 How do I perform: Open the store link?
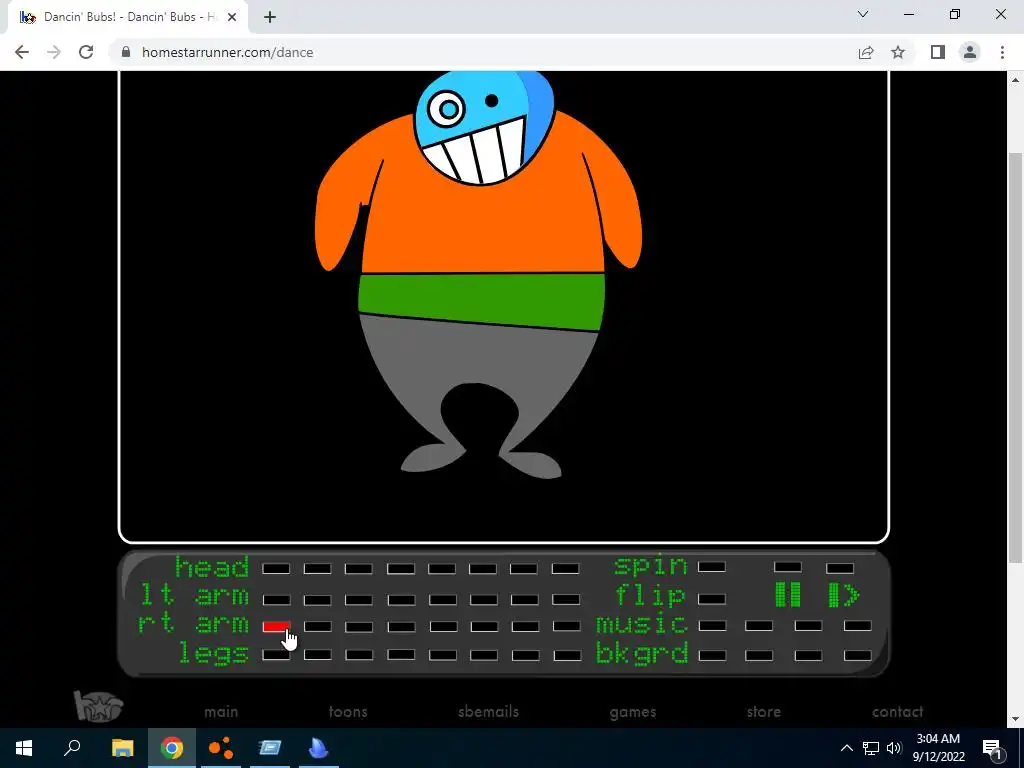[x=763, y=712]
